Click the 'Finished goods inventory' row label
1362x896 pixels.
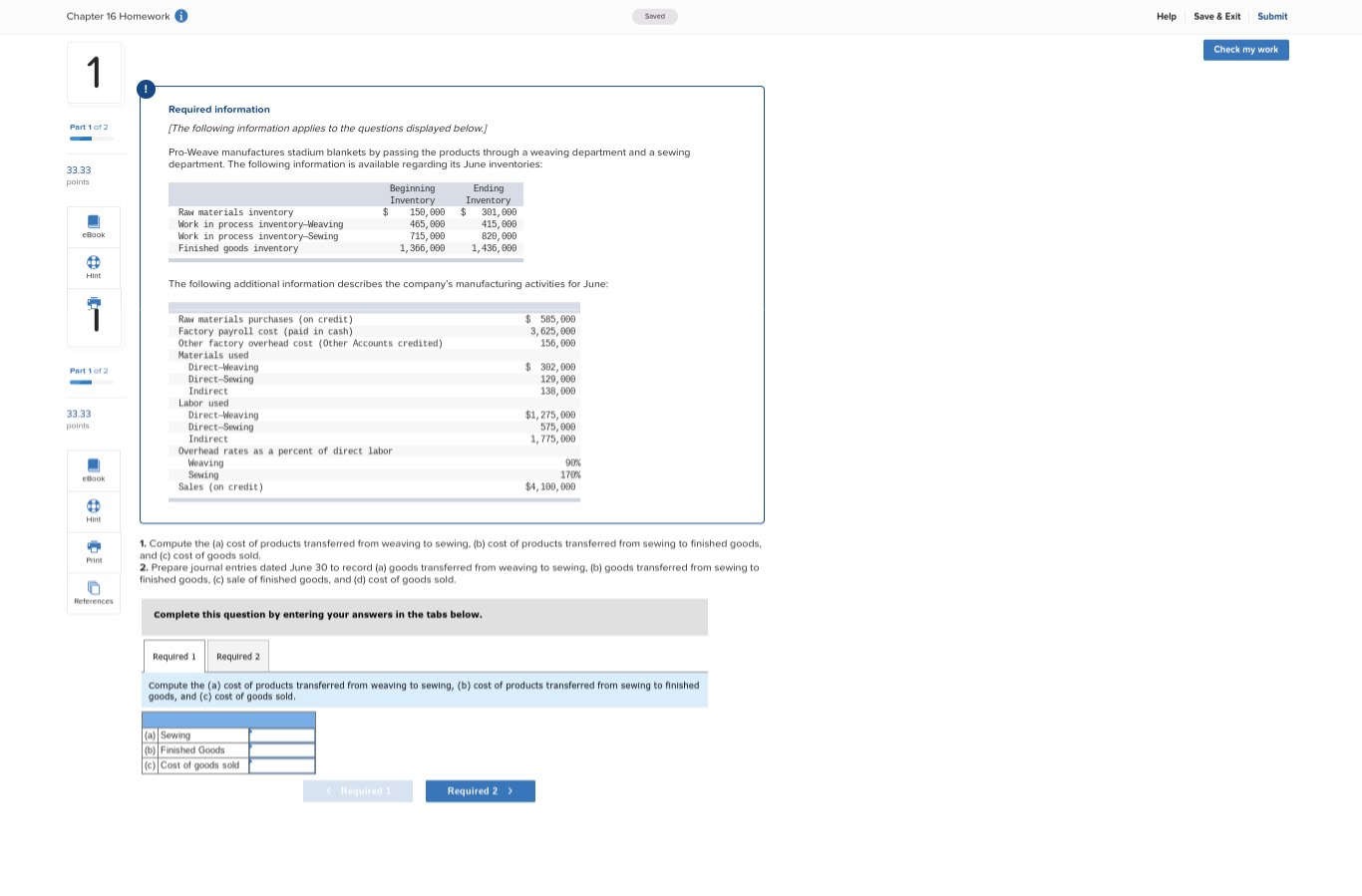pos(238,248)
